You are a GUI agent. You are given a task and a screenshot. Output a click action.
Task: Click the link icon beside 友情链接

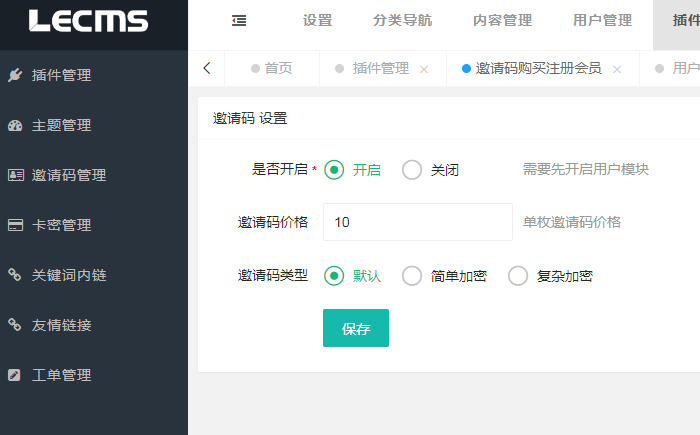(14, 325)
